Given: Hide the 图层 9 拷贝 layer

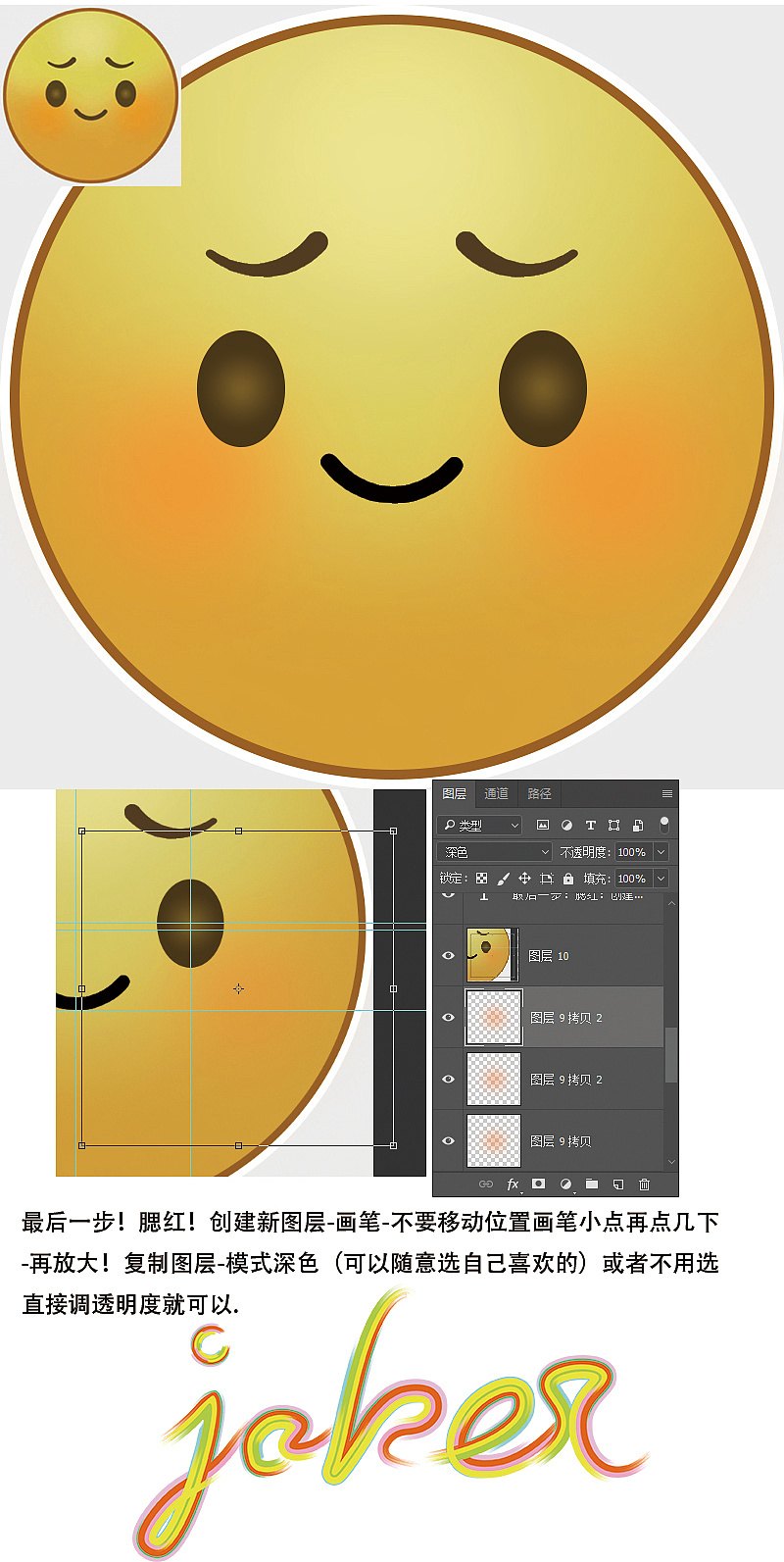Looking at the screenshot, I should (449, 1141).
